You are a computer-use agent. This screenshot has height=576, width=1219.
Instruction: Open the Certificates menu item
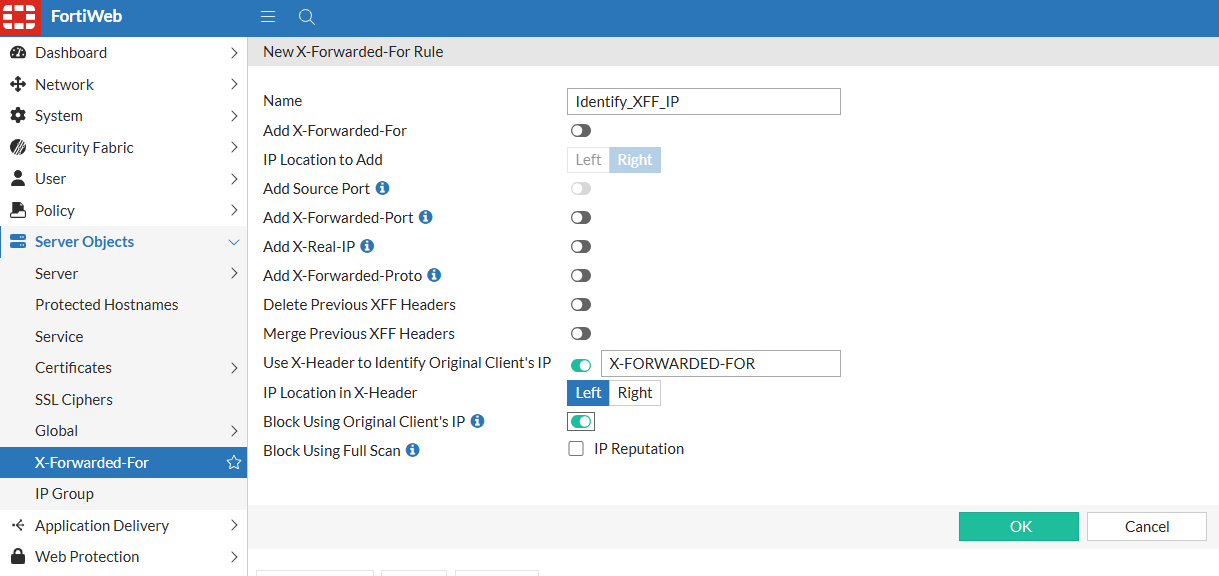coord(123,368)
